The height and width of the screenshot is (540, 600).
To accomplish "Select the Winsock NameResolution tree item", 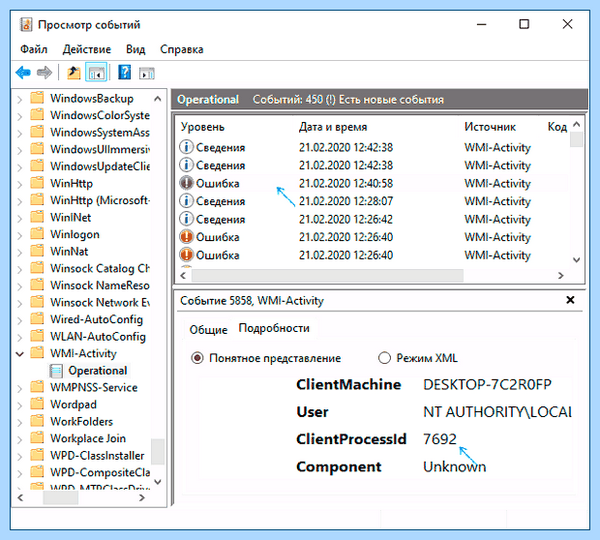I will click(100, 285).
